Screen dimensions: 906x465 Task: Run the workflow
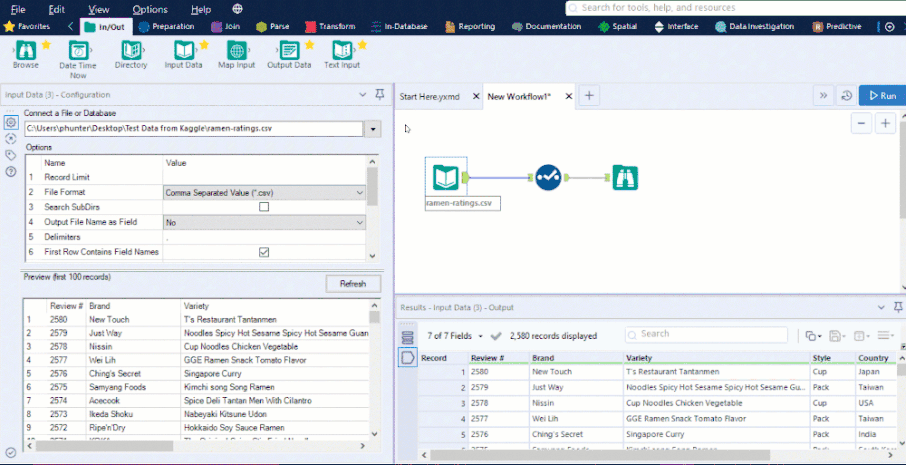point(881,96)
